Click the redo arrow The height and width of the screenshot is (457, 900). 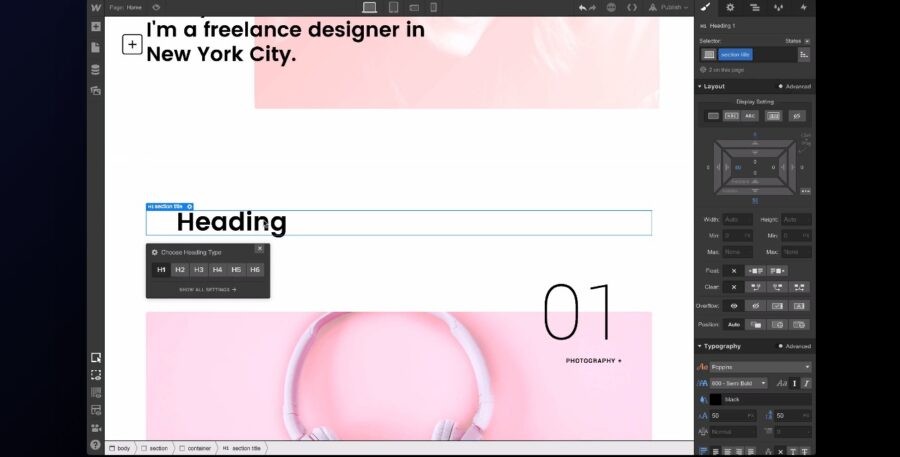(592, 7)
